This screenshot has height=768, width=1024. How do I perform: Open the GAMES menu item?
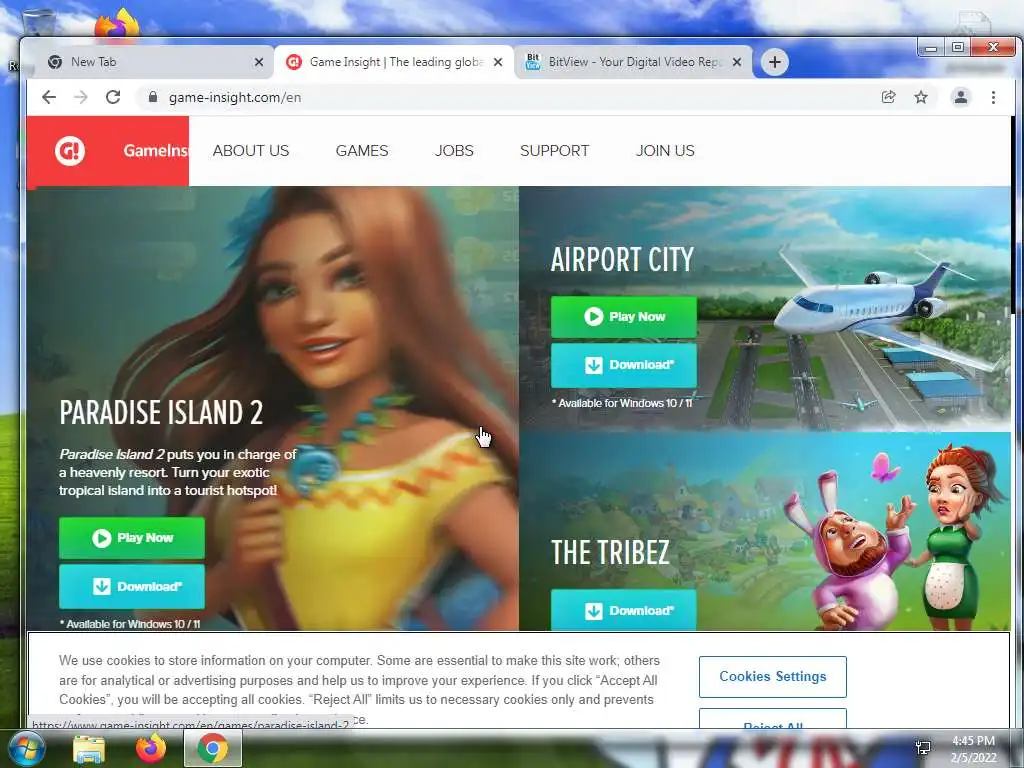coord(362,151)
